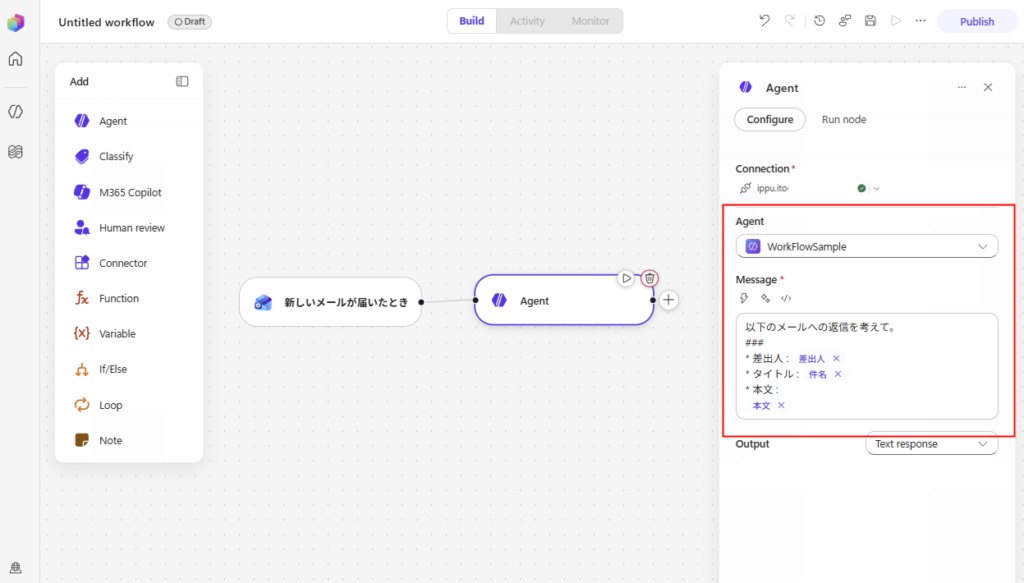1024x583 pixels.
Task: Publish the workflow
Action: (977, 22)
